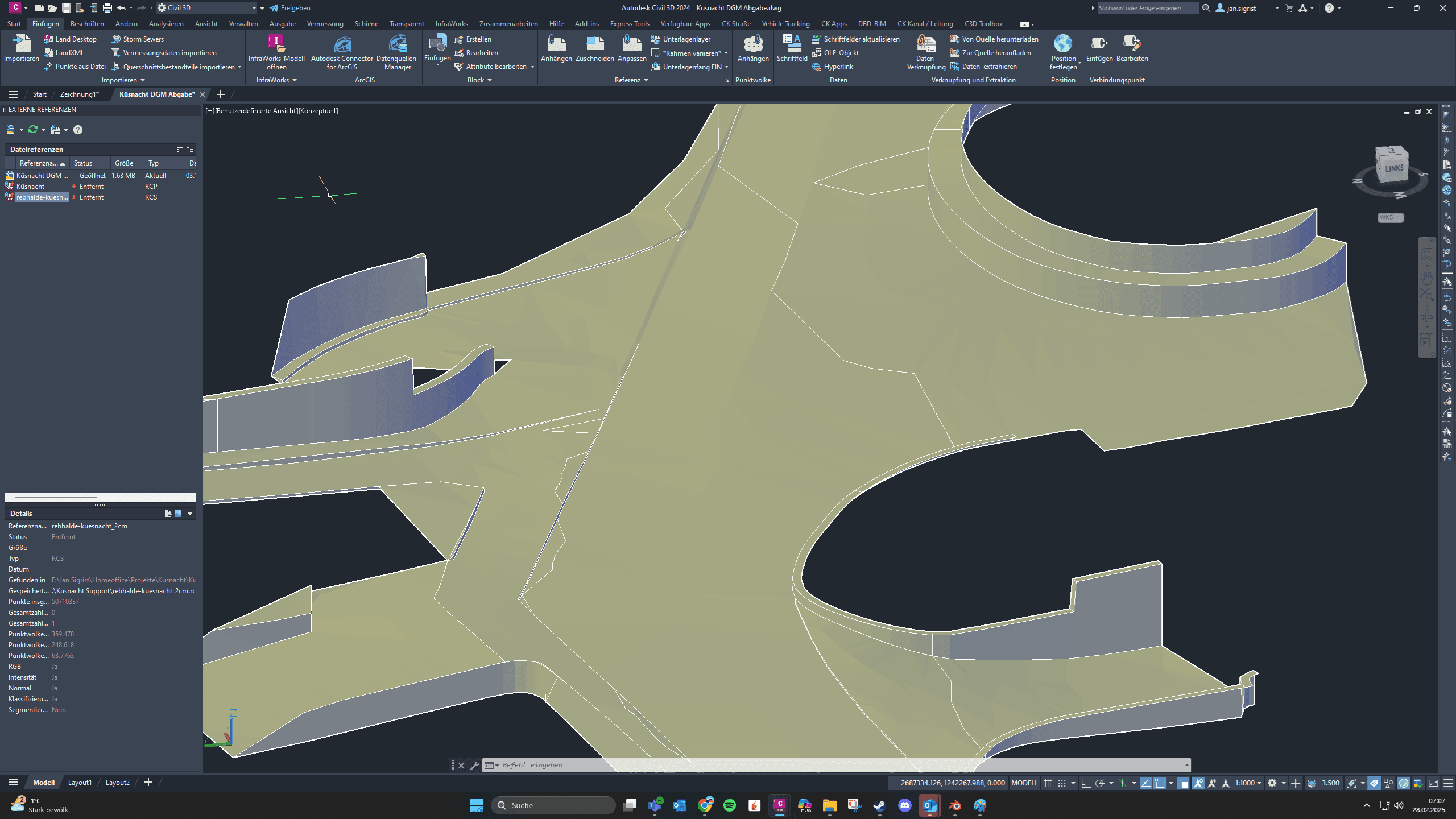This screenshot has width=1456, height=819.
Task: Open the Civil 3D workspace dropdown
Action: coord(254,7)
